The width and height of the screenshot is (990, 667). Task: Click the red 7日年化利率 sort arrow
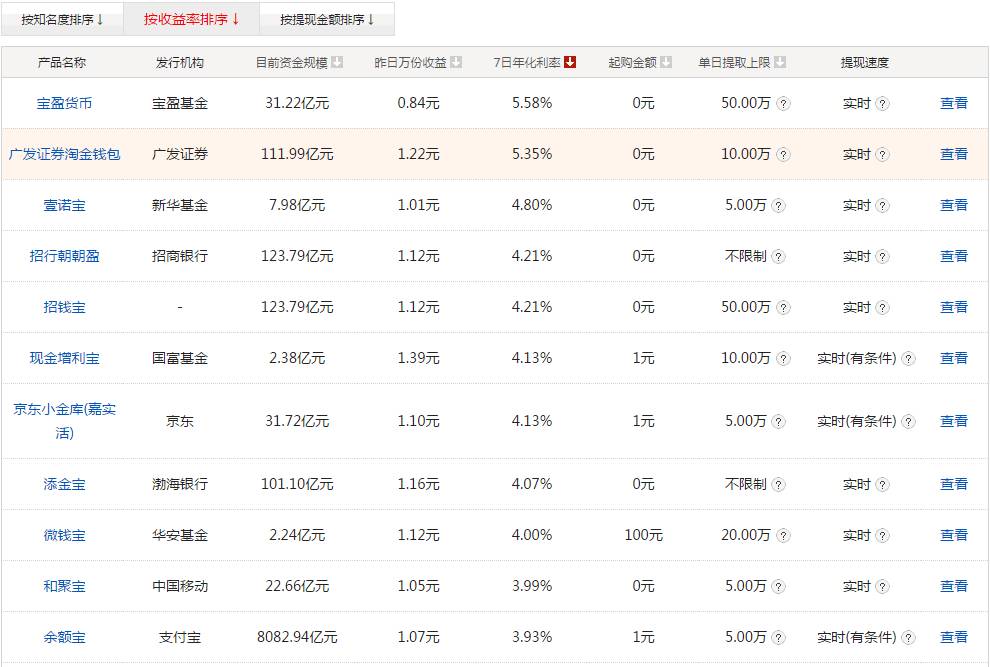(x=570, y=62)
